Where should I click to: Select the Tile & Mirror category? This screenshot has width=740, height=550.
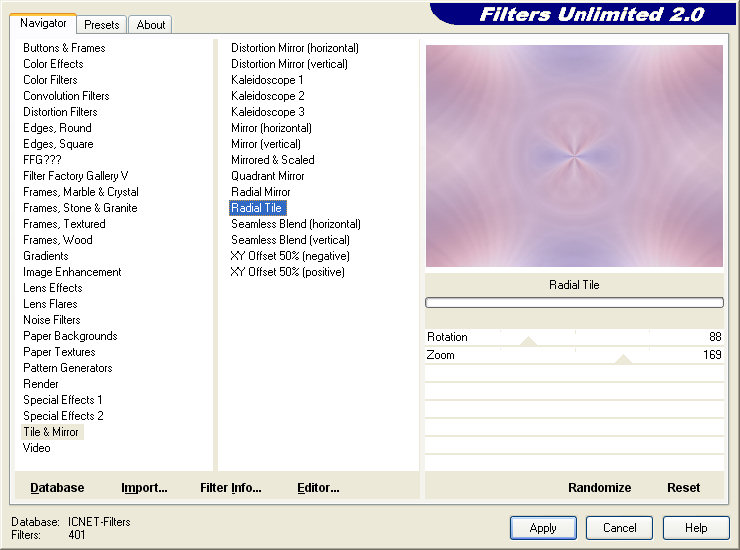tap(51, 432)
